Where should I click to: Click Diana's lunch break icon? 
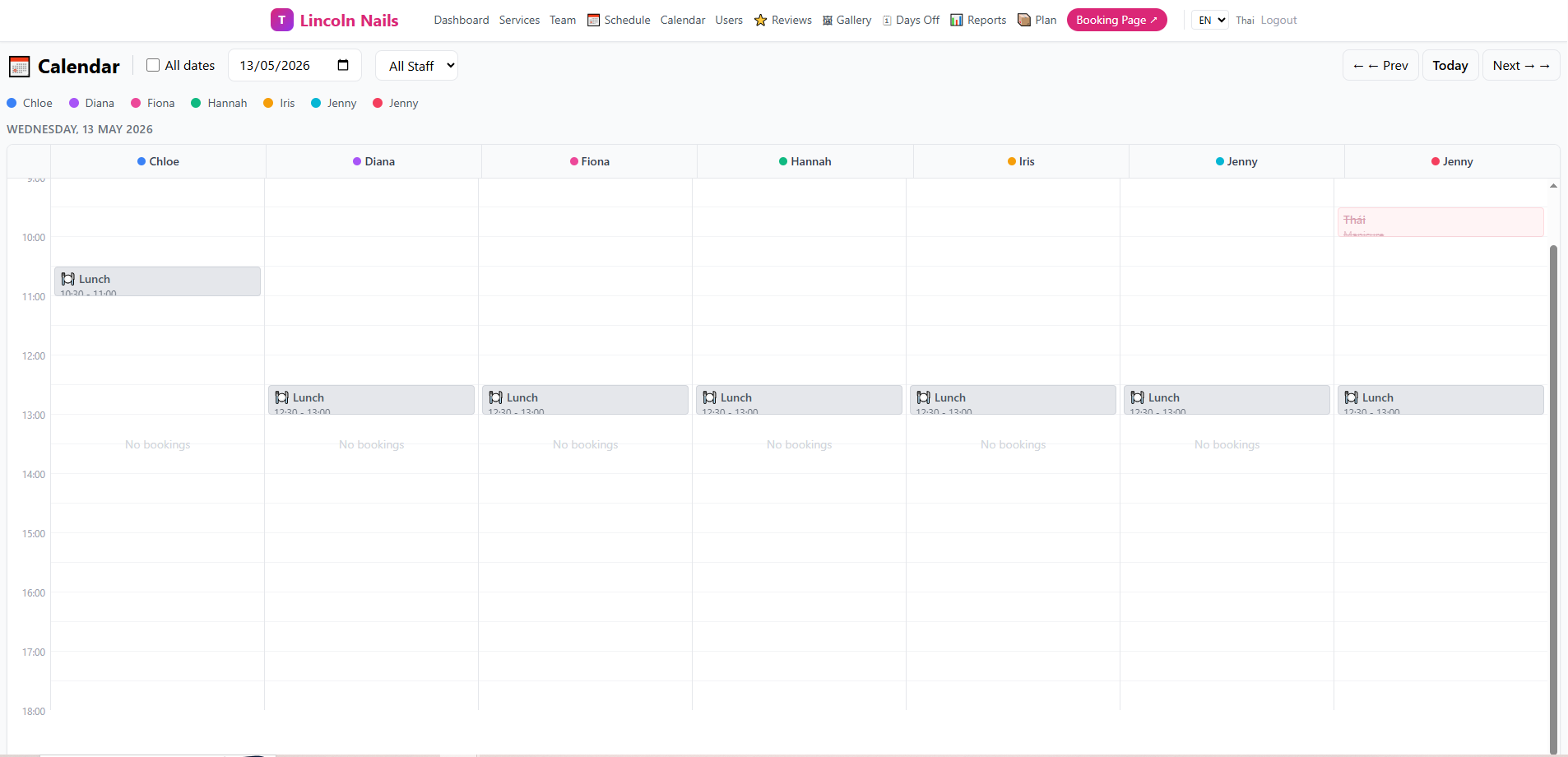(282, 397)
